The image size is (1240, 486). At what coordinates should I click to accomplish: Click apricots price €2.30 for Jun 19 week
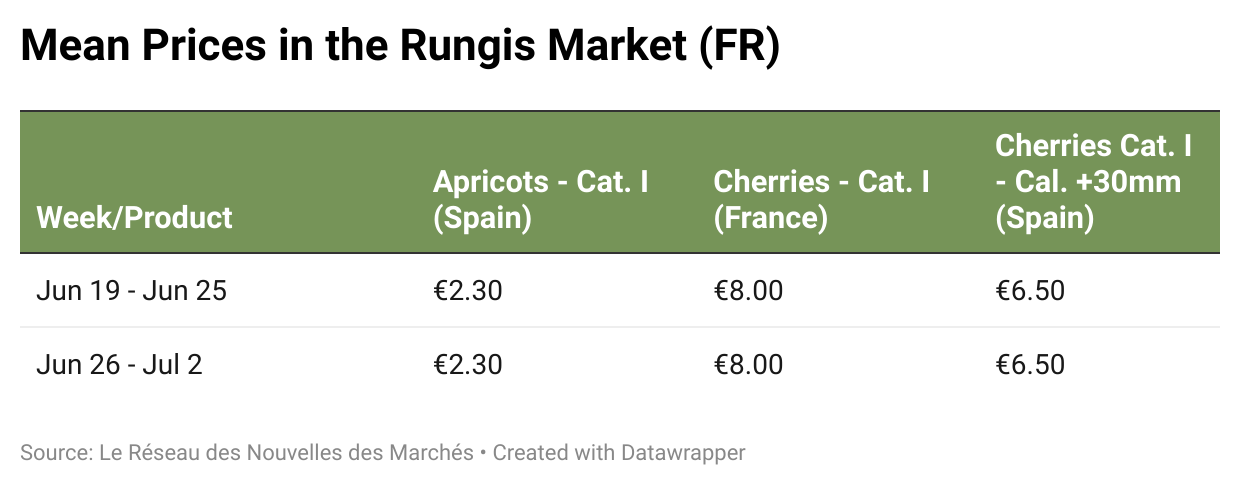pos(468,291)
